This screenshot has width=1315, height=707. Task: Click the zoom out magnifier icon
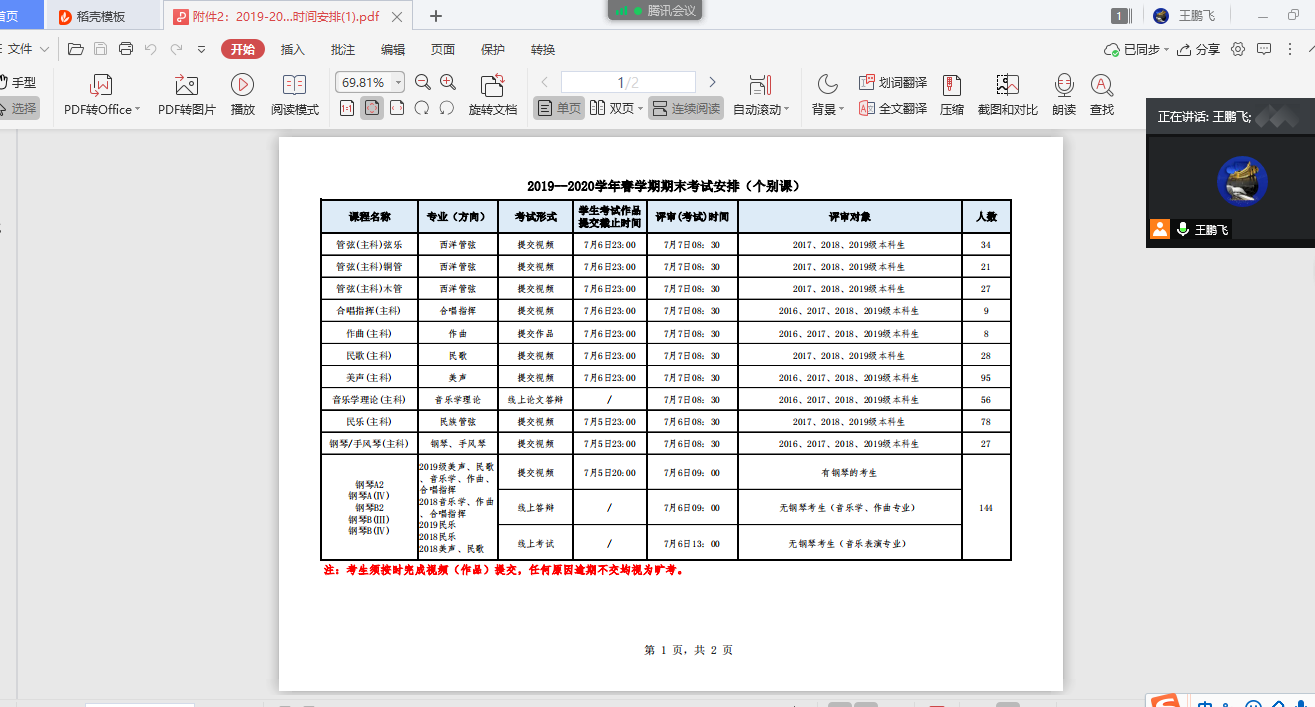coord(423,83)
